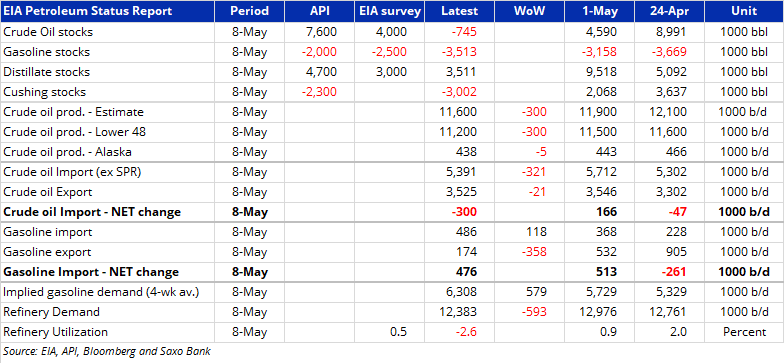
Task: Select 24-Apr gasoline net change value -261
Action: point(673,272)
